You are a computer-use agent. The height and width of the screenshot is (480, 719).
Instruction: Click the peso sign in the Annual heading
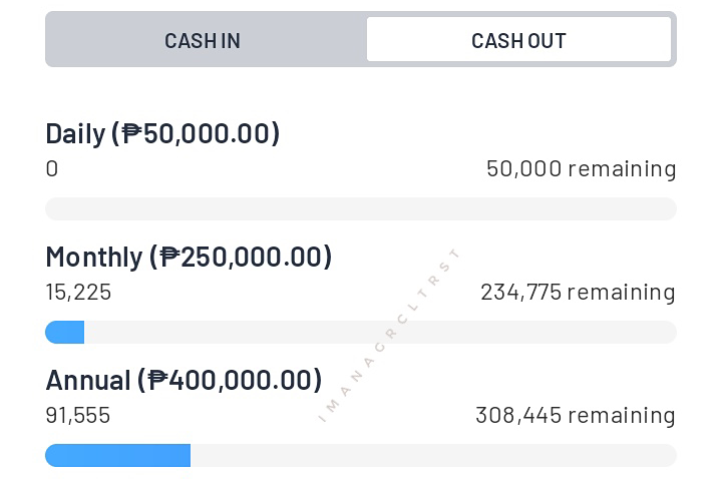click(x=158, y=380)
